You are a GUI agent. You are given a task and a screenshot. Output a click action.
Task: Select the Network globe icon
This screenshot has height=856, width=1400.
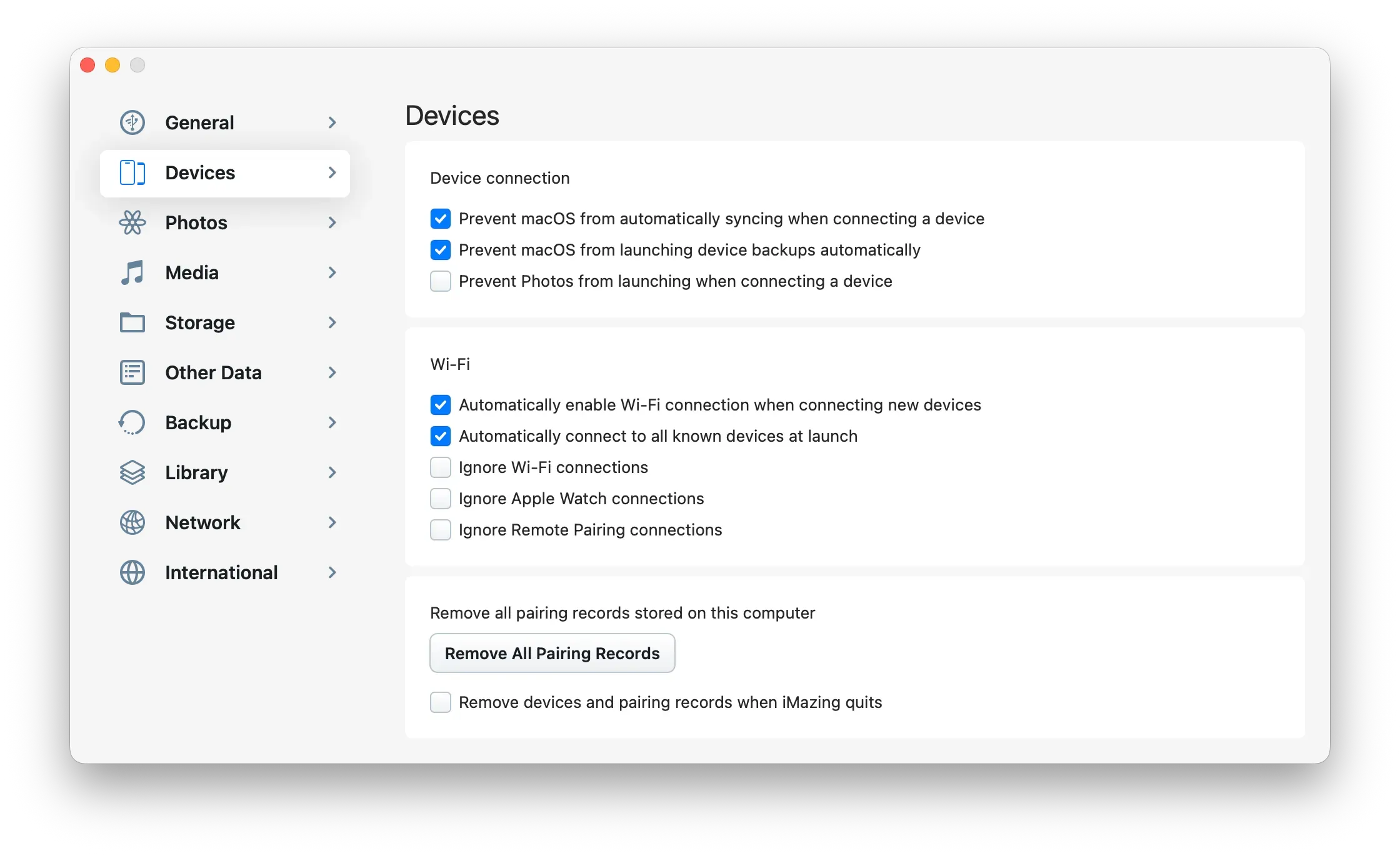pos(132,522)
